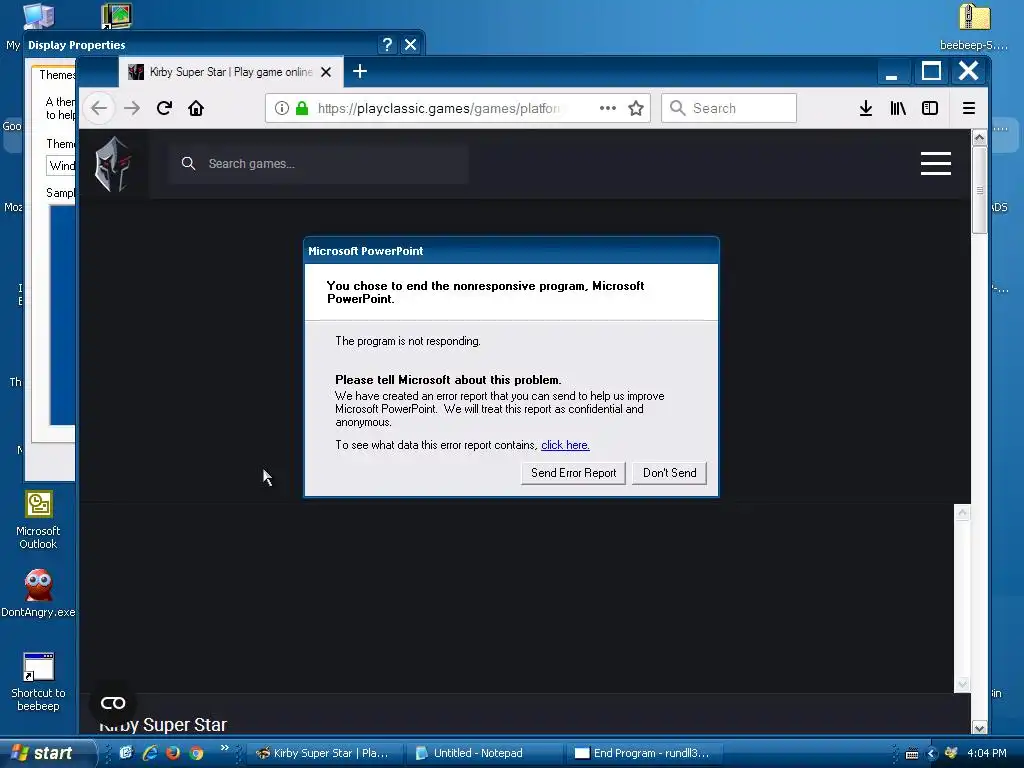
Task: Open the website hamburger navigation menu
Action: pos(936,164)
